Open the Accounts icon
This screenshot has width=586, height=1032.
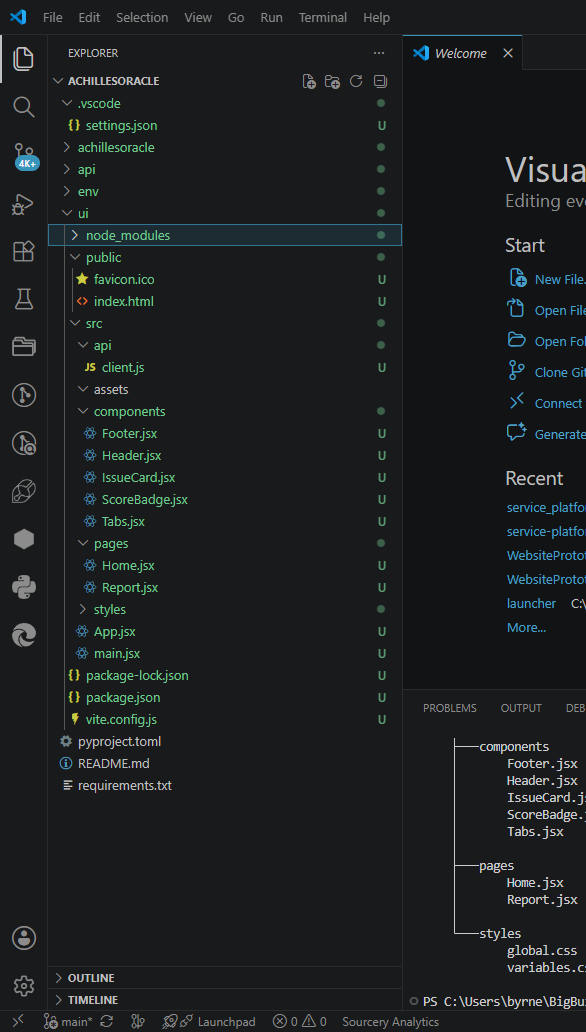click(24, 937)
